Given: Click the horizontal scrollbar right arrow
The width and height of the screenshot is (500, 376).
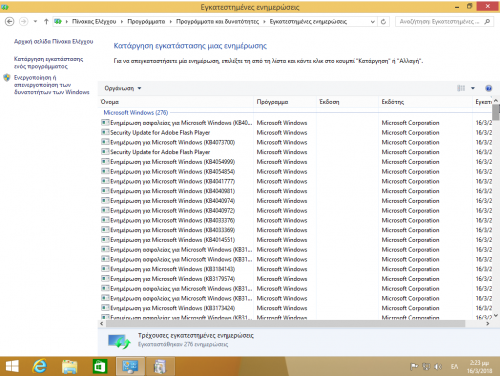Looking at the screenshot, I should pos(488,323).
